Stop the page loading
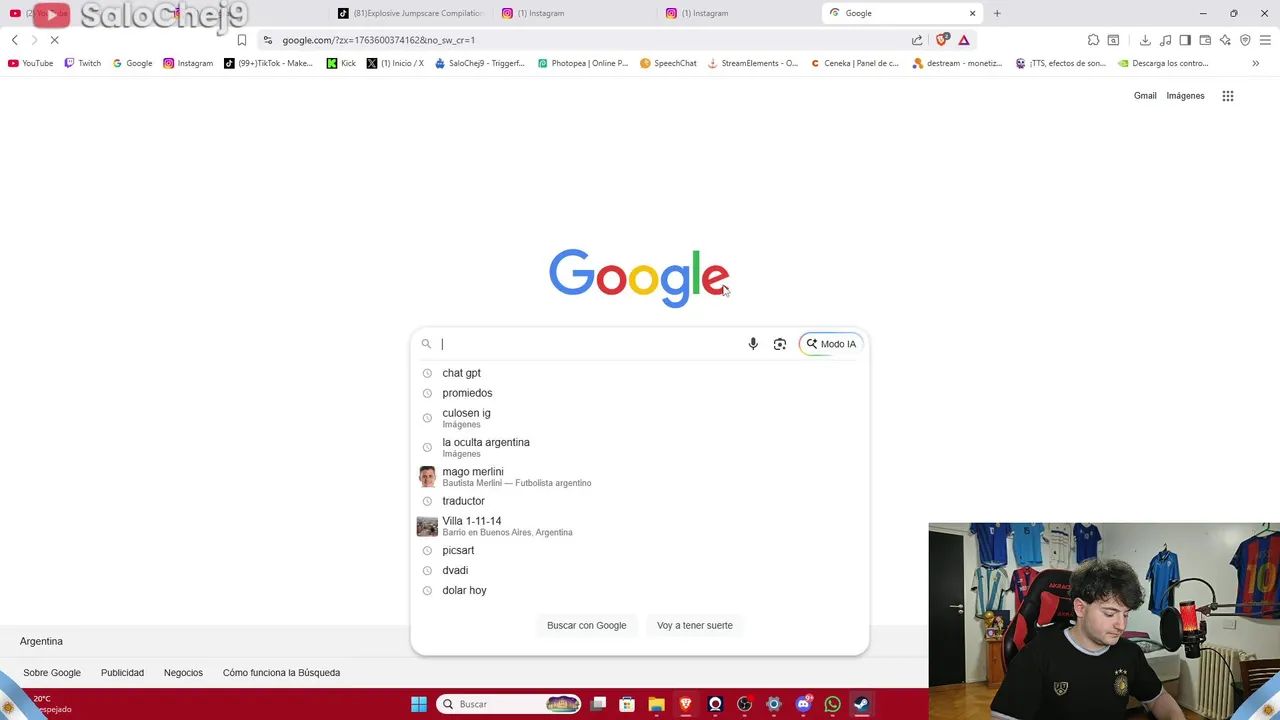 (x=55, y=40)
